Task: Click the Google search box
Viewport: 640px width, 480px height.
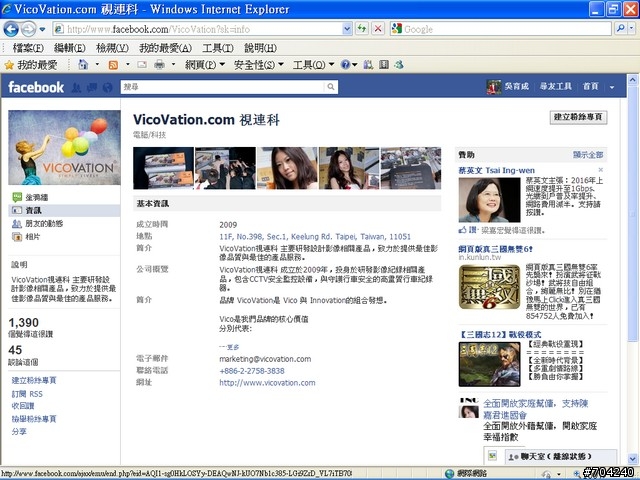Action: coord(500,29)
